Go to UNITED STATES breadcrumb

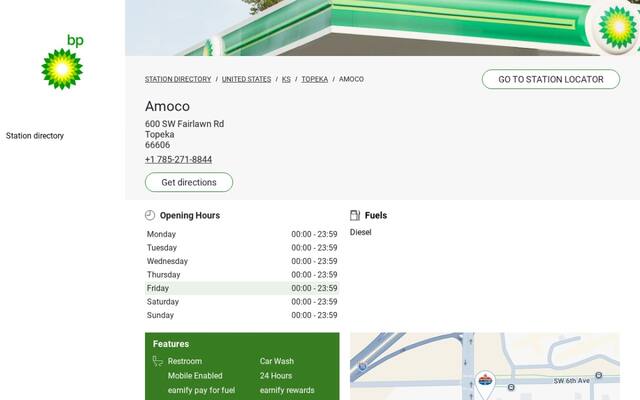click(x=247, y=79)
